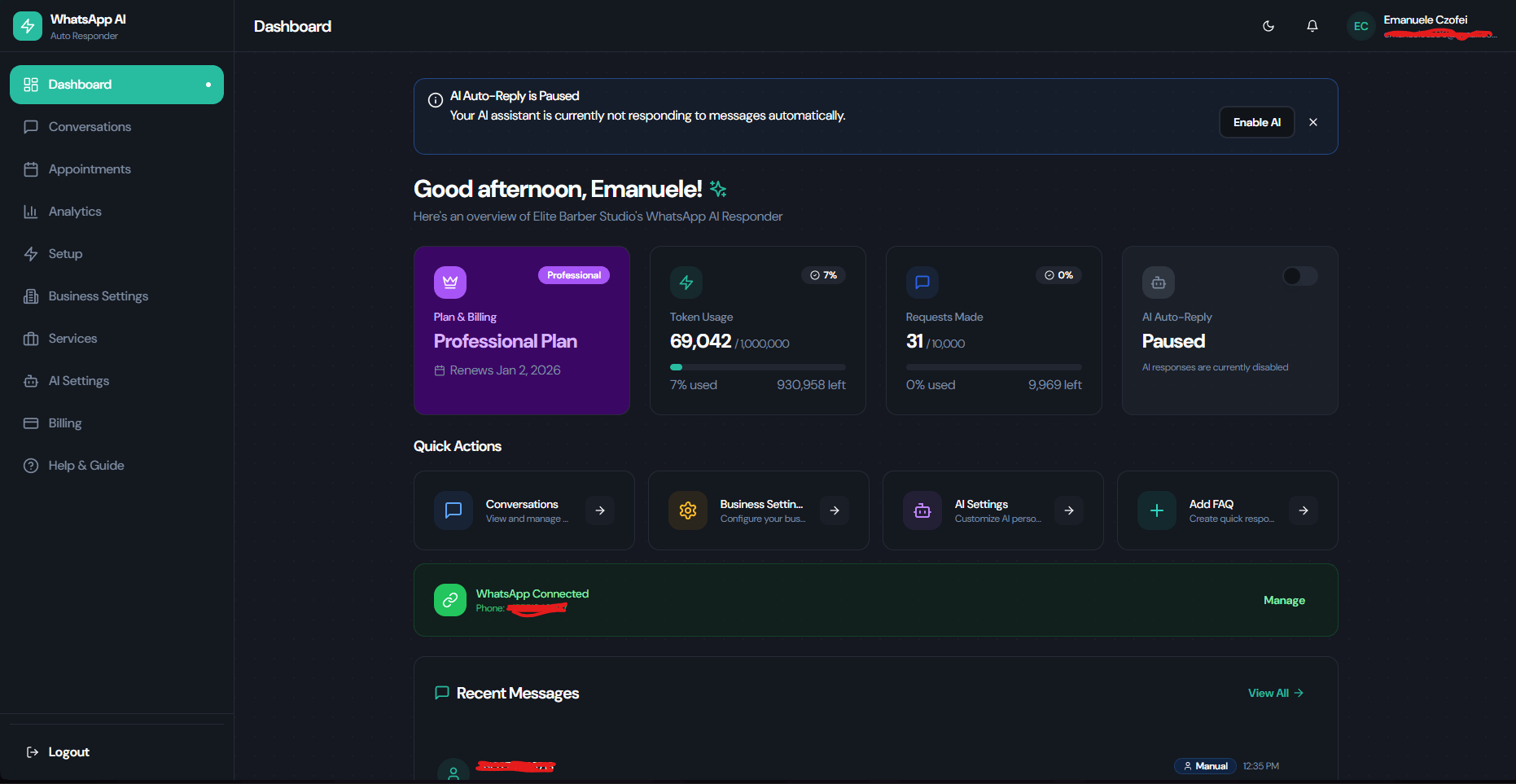Open the Professional Plan billing card
Screen dimensions: 1516x784
pos(522,331)
